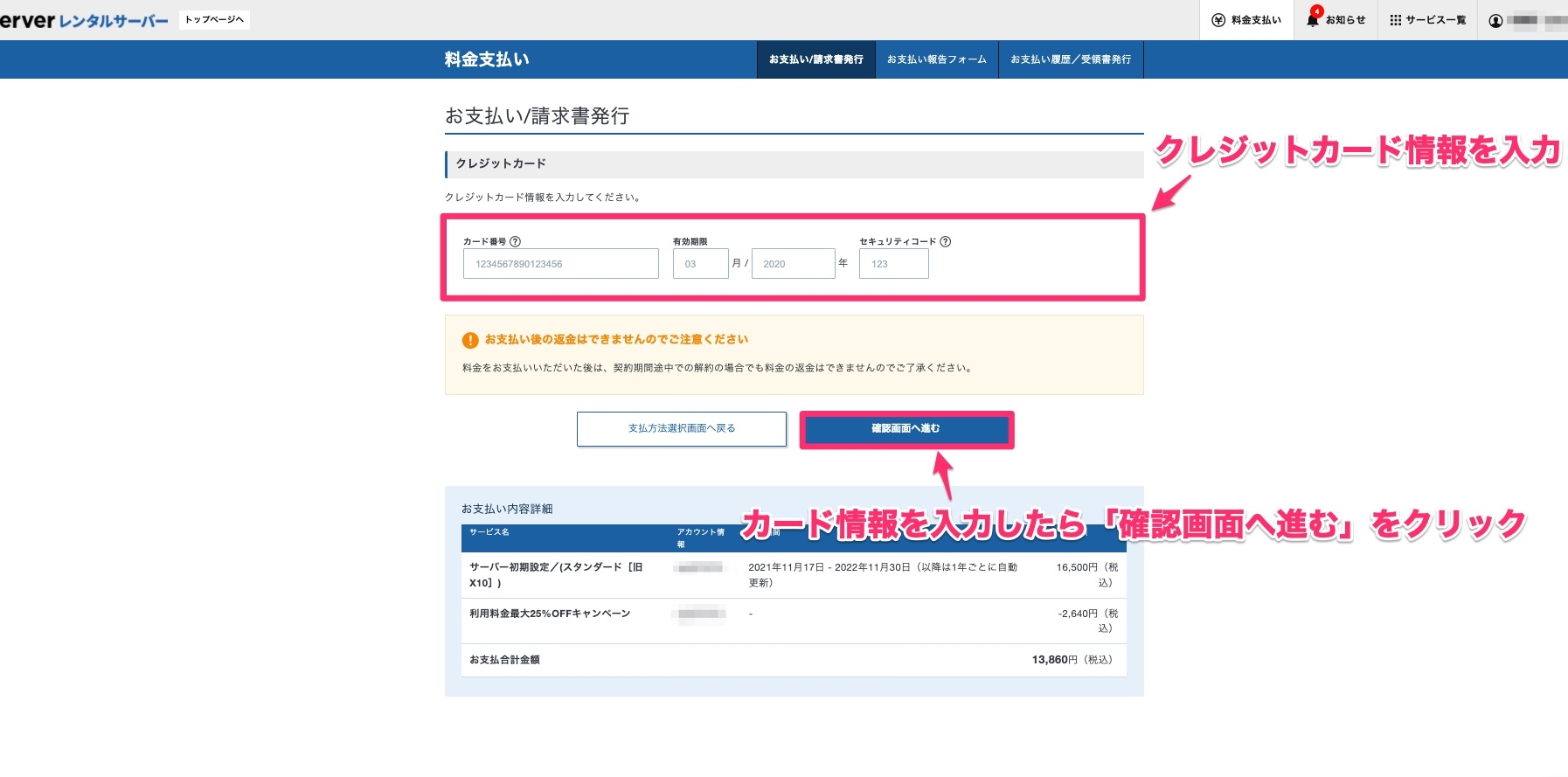The image size is (1568, 777).
Task: Switch to お支払い/請求書発行 tab
Action: [x=815, y=59]
